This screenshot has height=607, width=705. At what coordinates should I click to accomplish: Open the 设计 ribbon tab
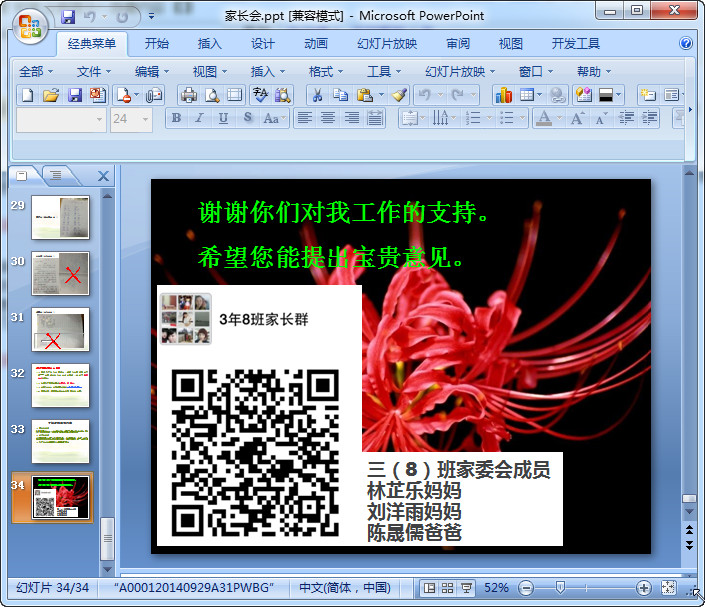point(263,44)
